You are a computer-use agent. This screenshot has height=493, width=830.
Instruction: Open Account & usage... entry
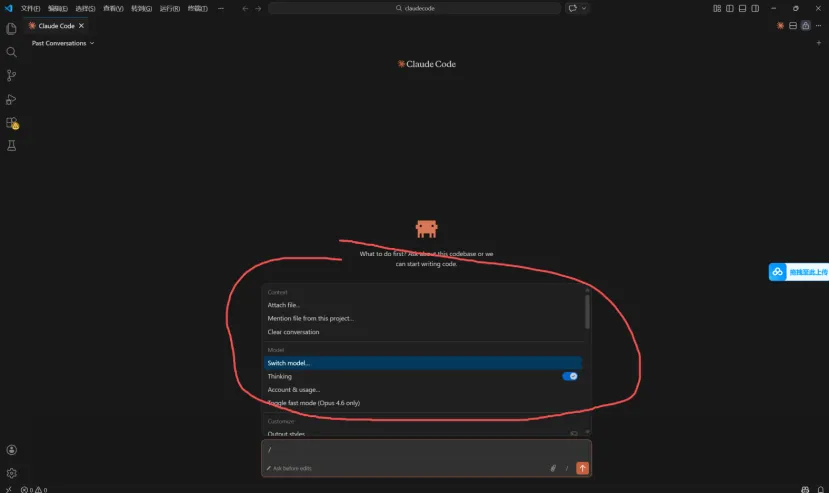coord(423,390)
